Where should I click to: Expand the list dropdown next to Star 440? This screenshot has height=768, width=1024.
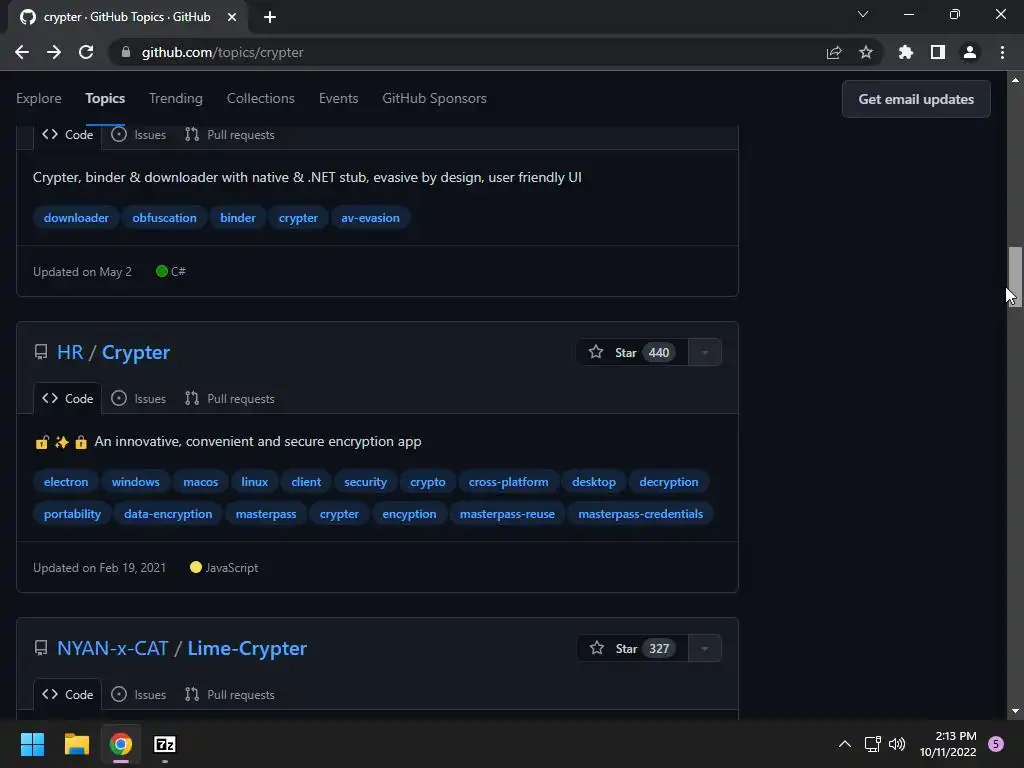coord(705,353)
